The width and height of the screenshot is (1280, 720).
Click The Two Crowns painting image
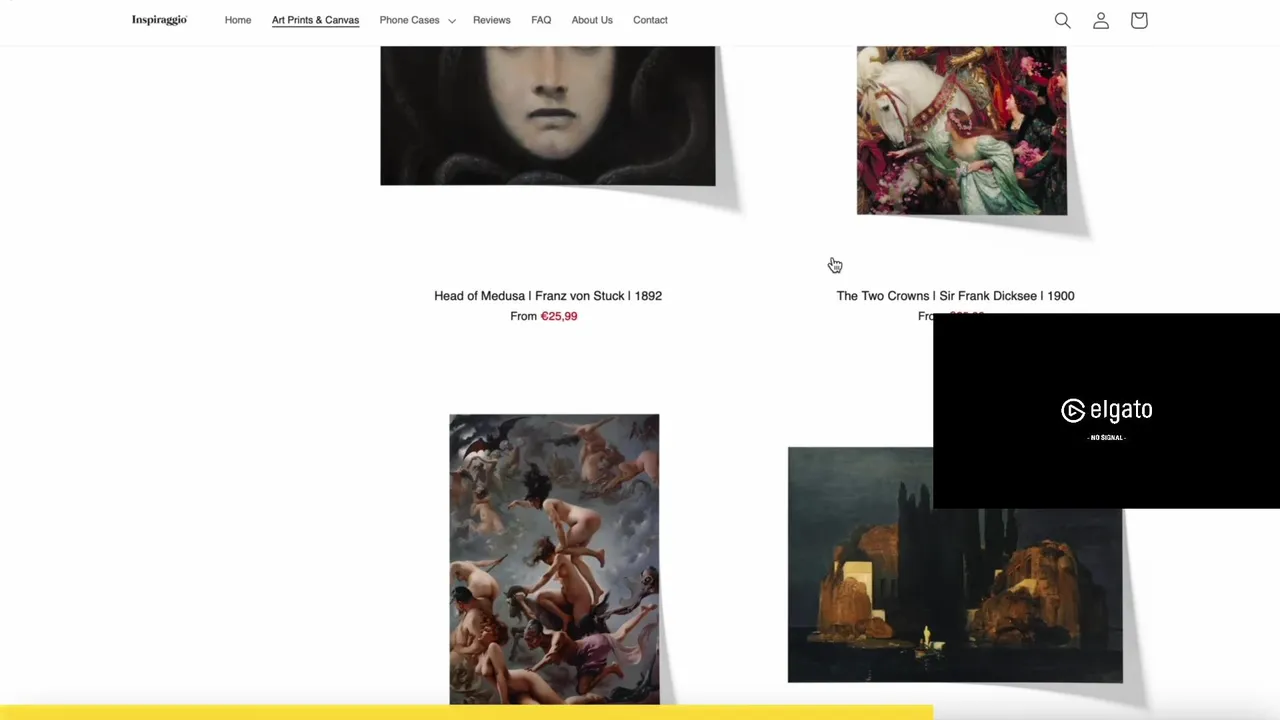click(x=962, y=130)
